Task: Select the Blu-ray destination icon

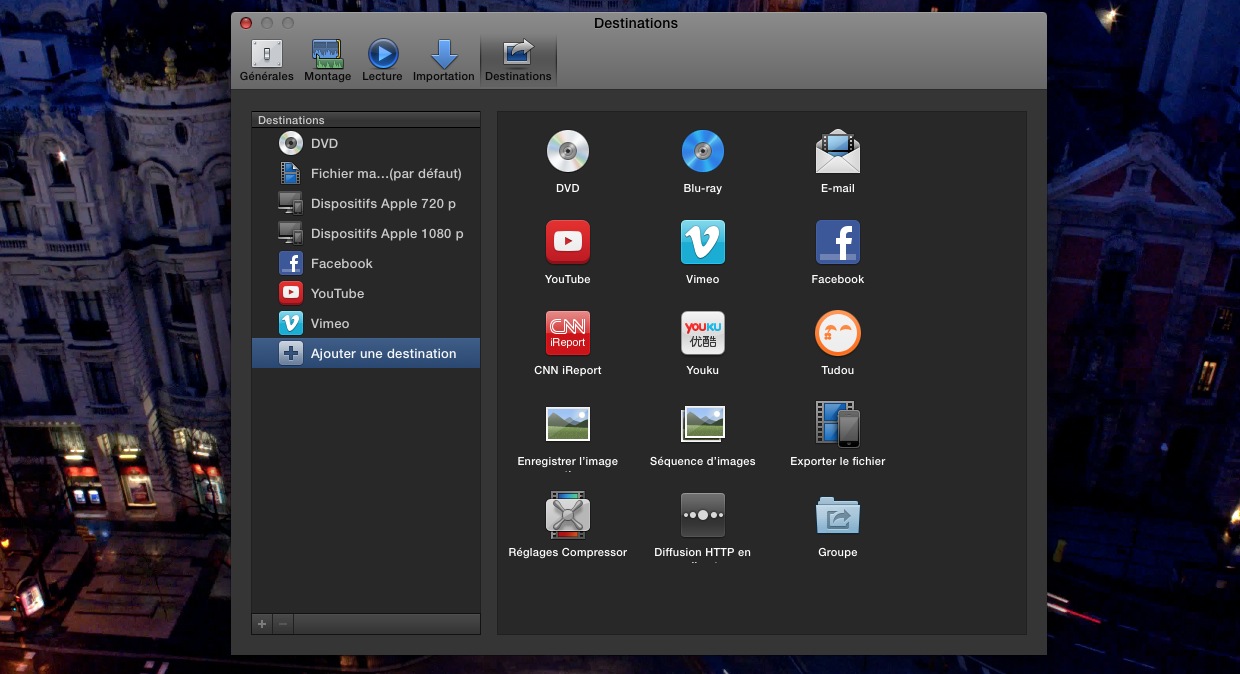Action: (702, 152)
